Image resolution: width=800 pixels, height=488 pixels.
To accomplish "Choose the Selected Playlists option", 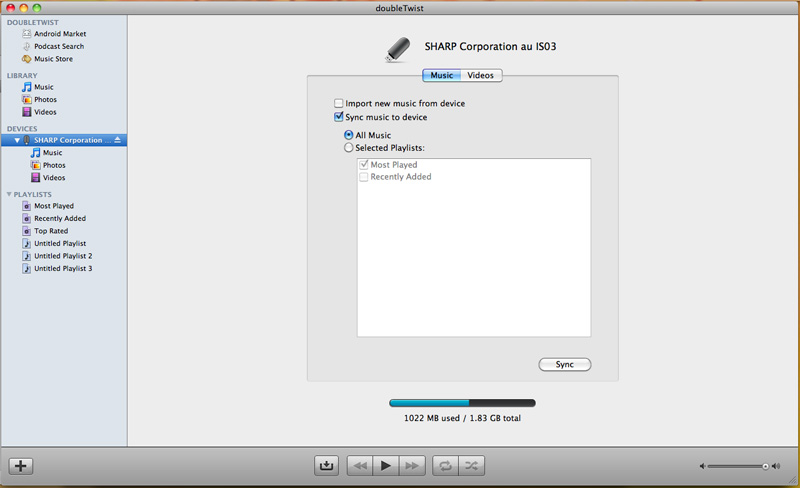I will point(348,148).
